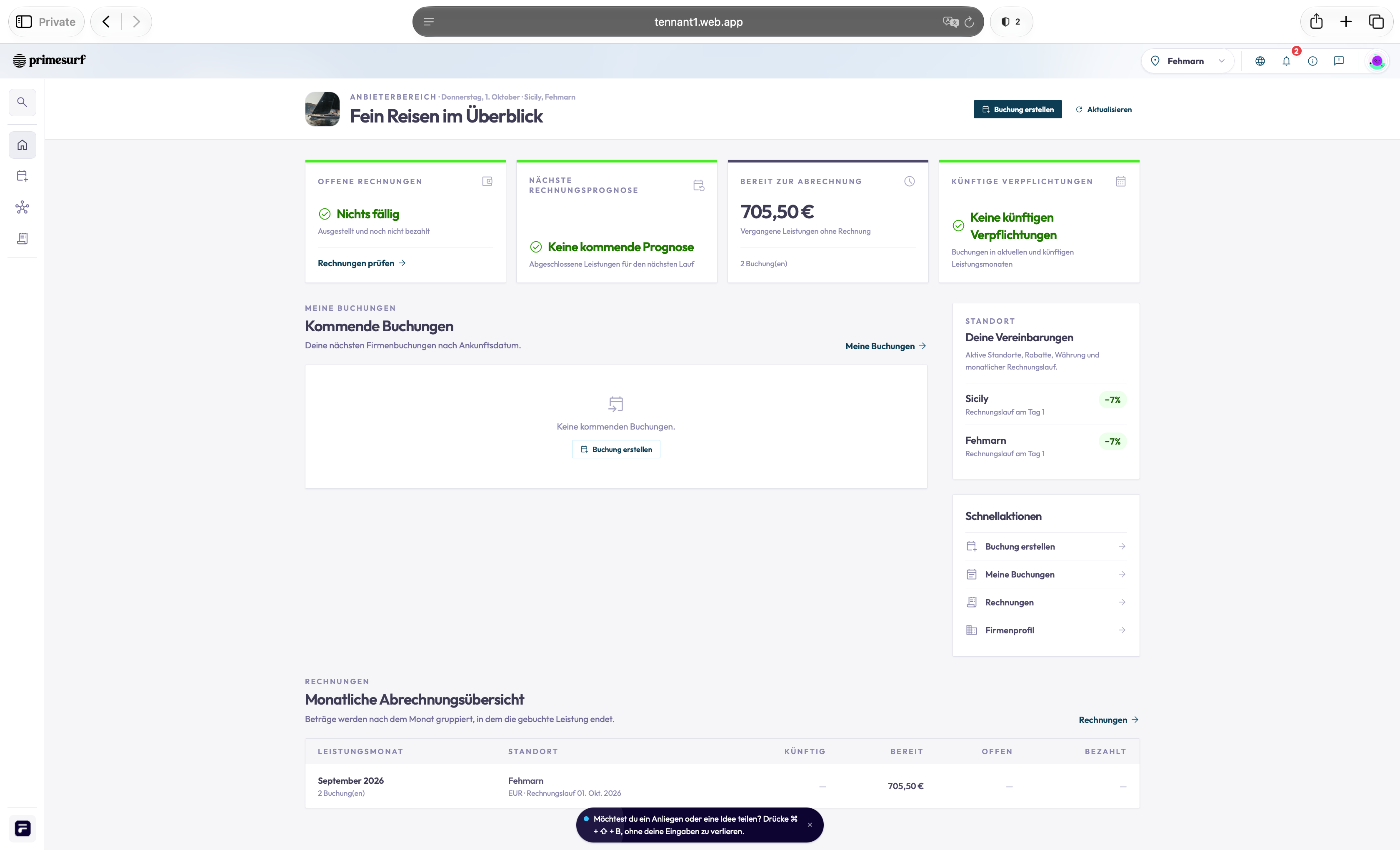Open the language globe icon
Image resolution: width=1400 pixels, height=850 pixels.
[x=1260, y=61]
